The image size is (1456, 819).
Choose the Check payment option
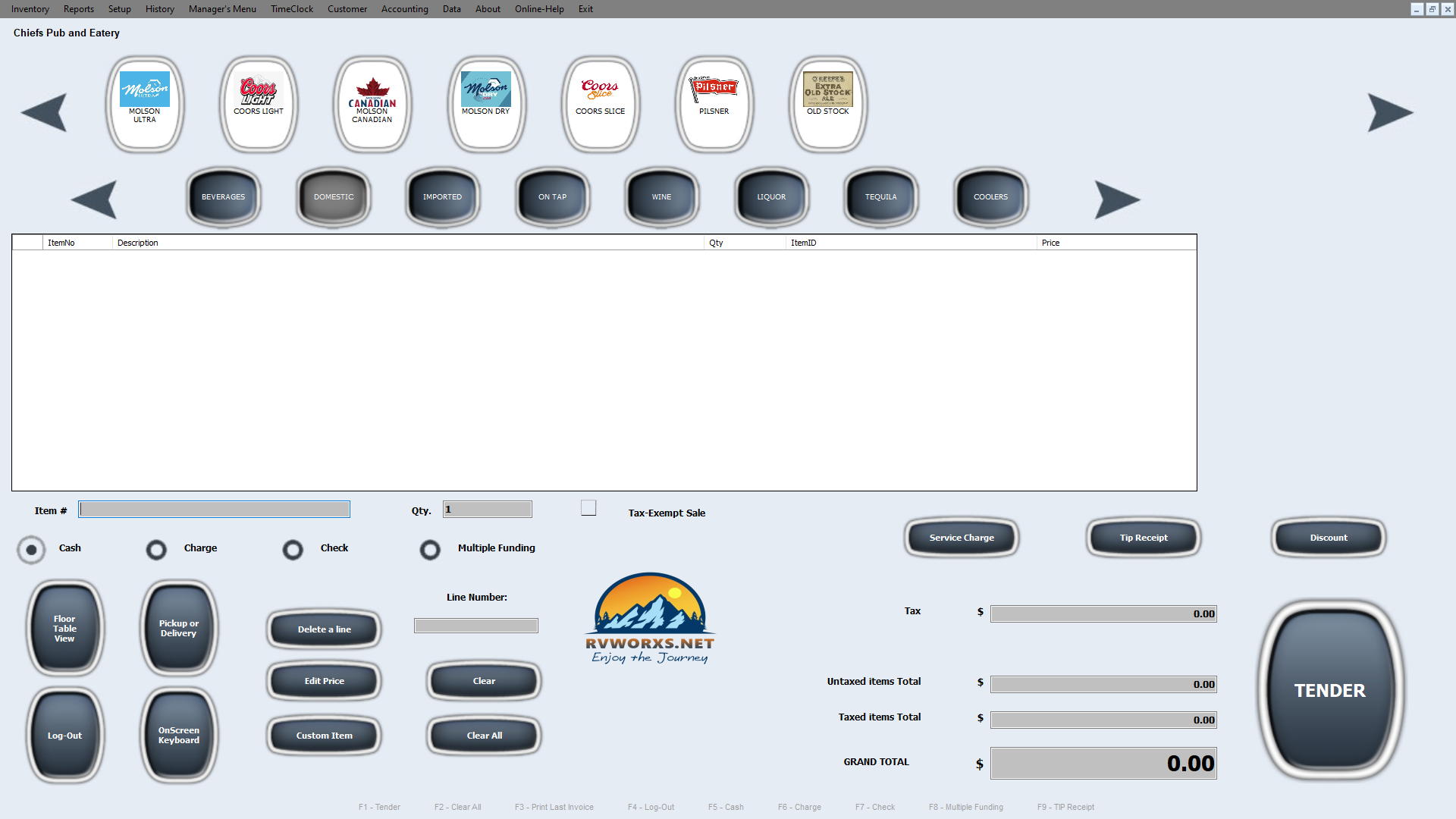[293, 549]
